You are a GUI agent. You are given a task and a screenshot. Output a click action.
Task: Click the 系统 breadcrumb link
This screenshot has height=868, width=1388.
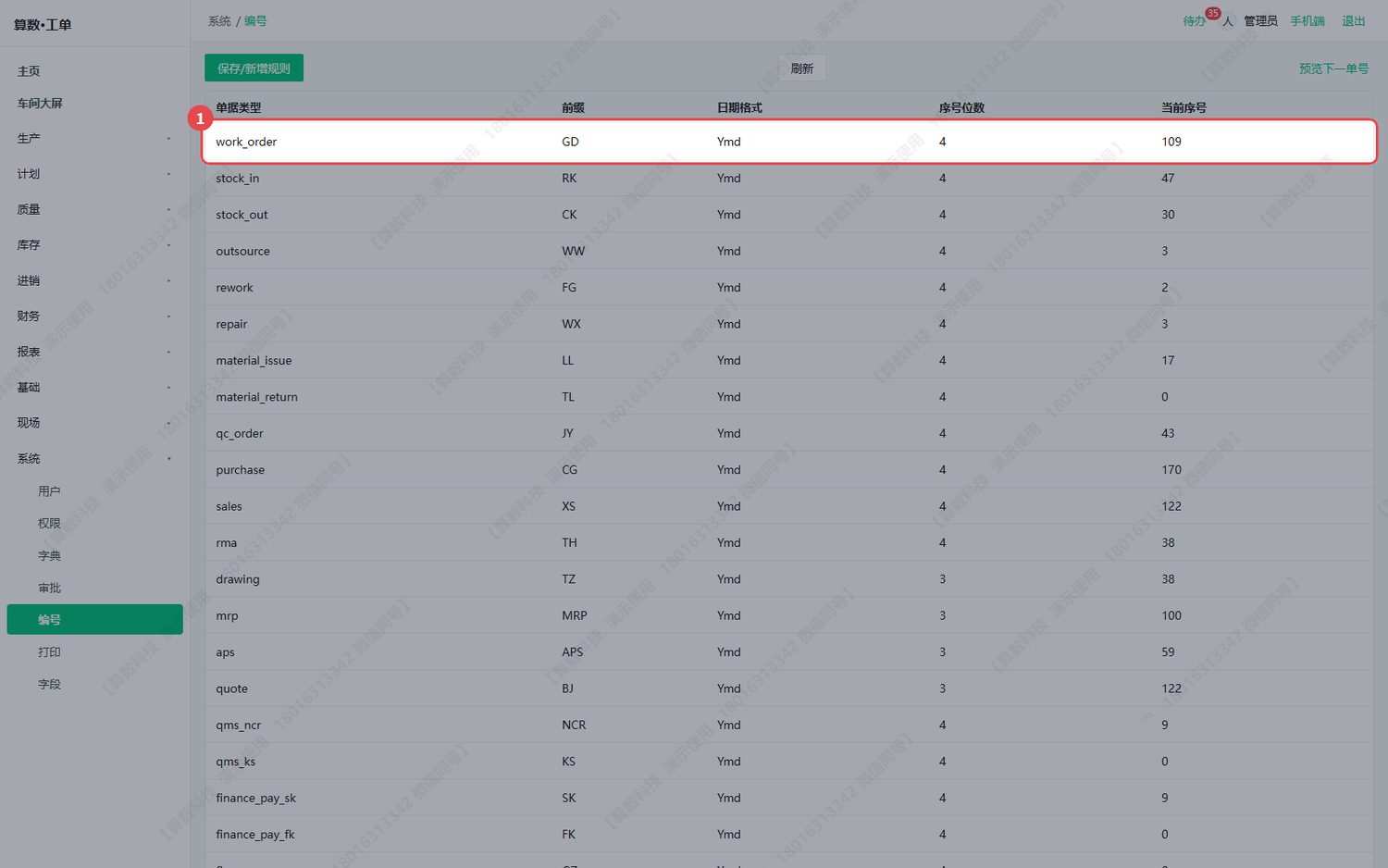pos(219,21)
